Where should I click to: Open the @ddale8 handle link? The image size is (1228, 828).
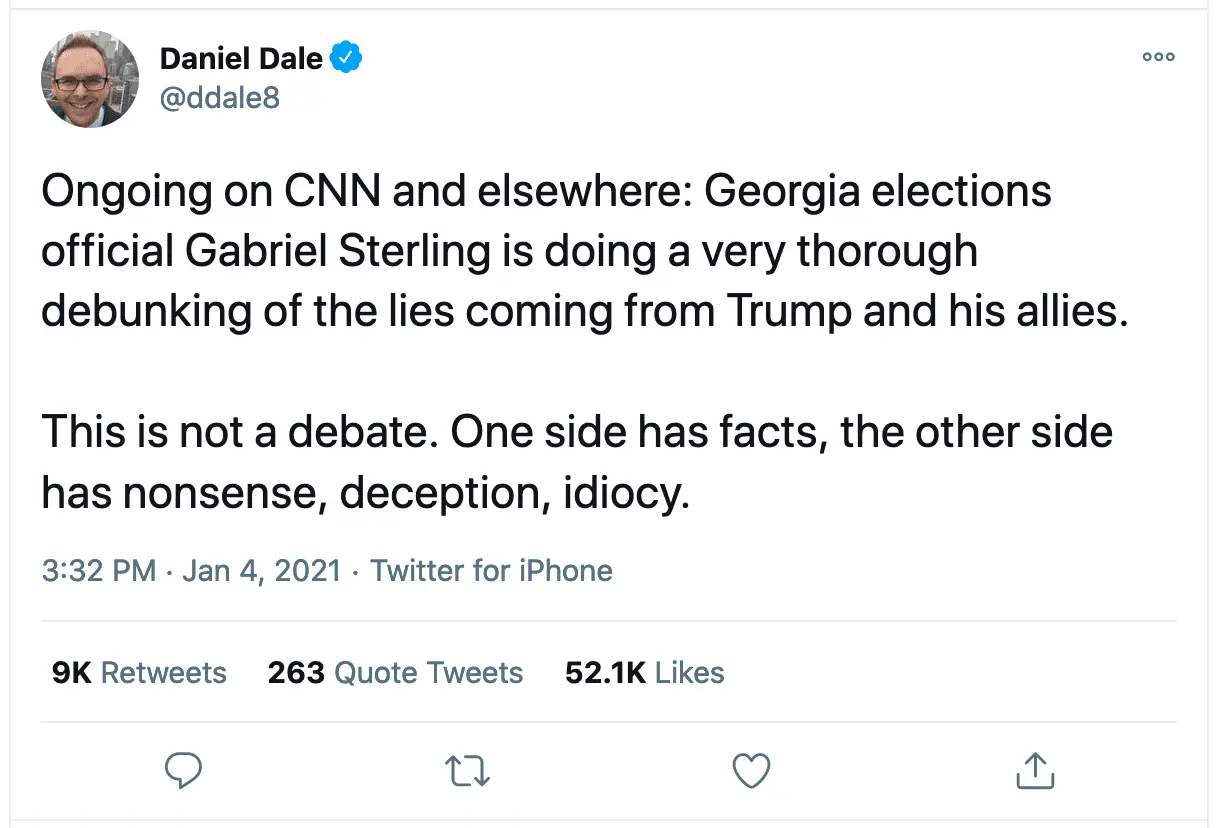[x=220, y=97]
